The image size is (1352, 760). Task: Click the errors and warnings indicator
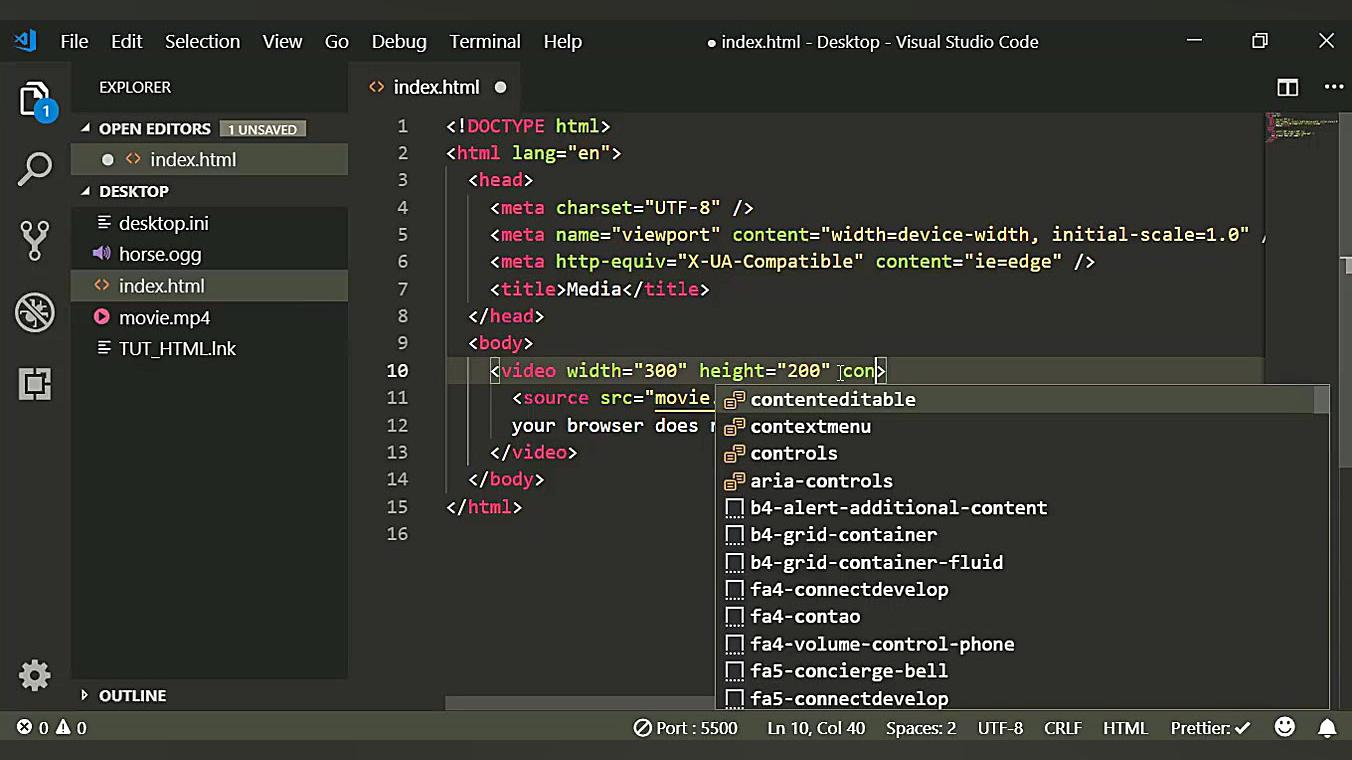51,728
